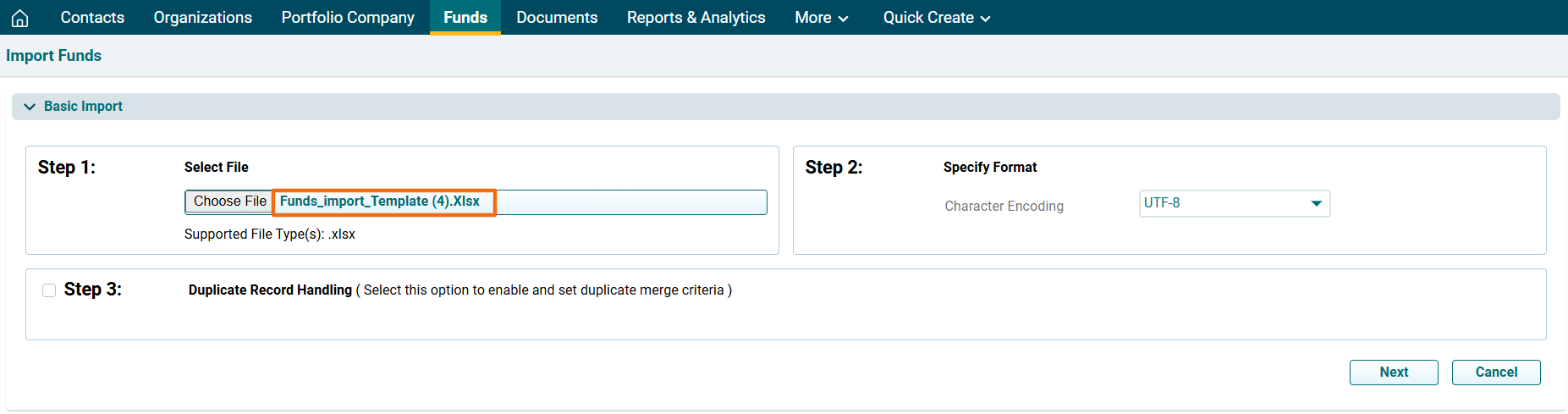Switch to Reports & Analytics

click(696, 18)
